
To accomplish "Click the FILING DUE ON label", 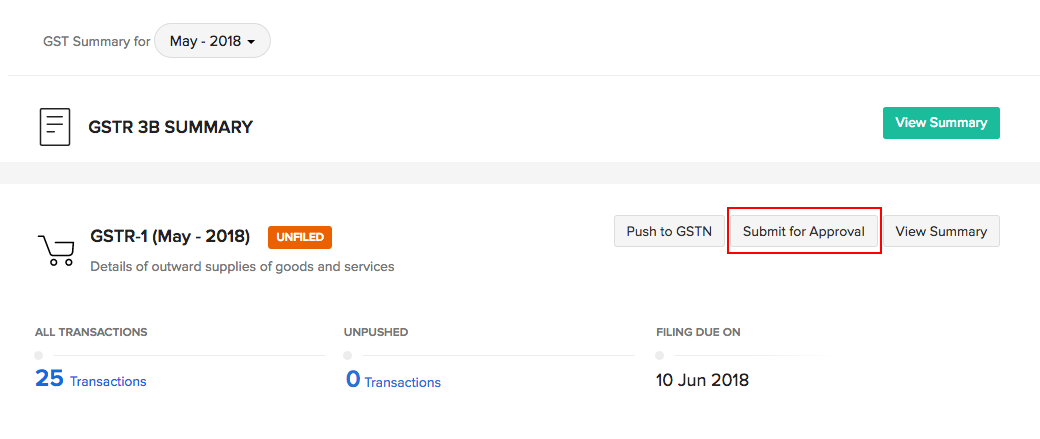I will [x=698, y=332].
